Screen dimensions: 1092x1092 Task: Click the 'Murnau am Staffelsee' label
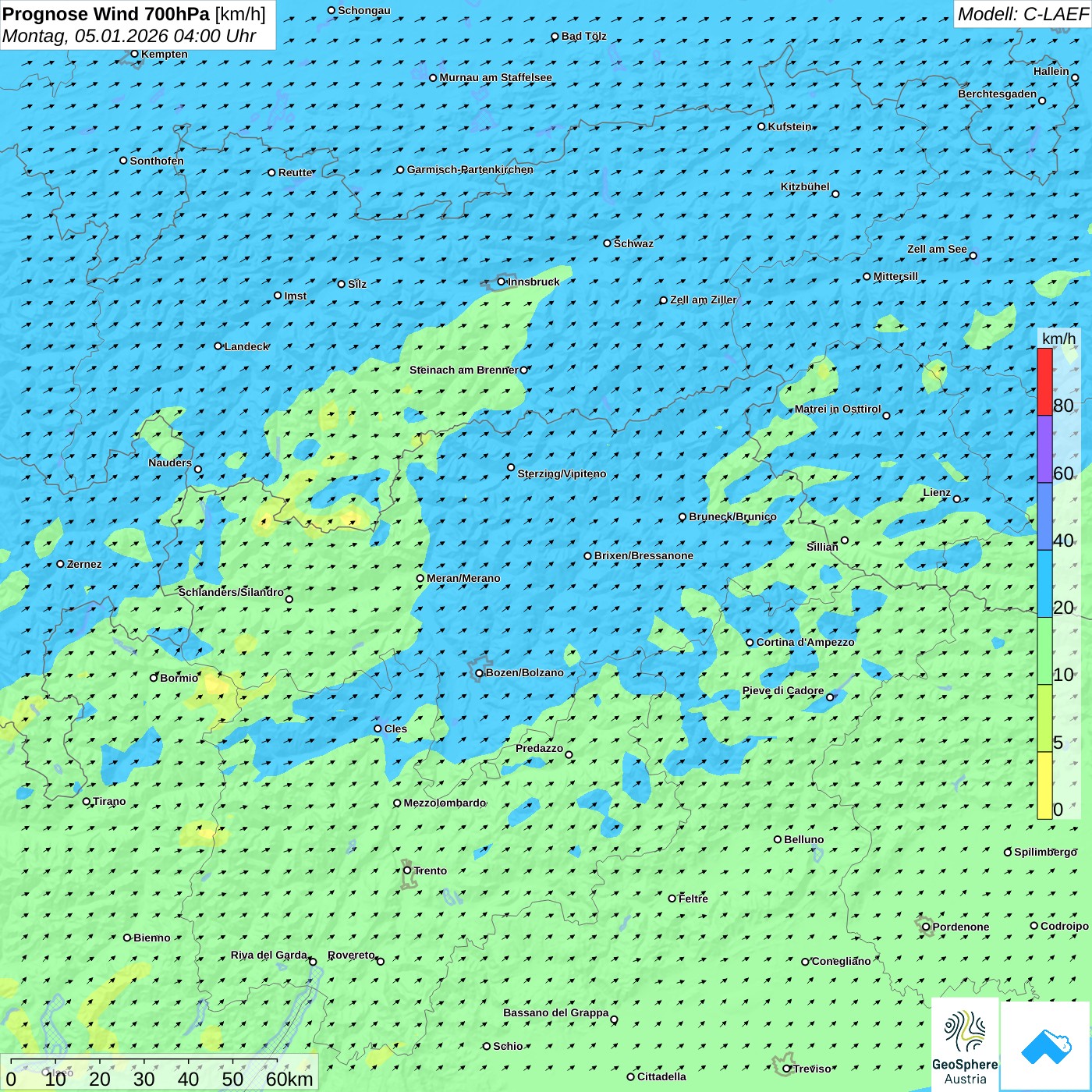coord(495,77)
